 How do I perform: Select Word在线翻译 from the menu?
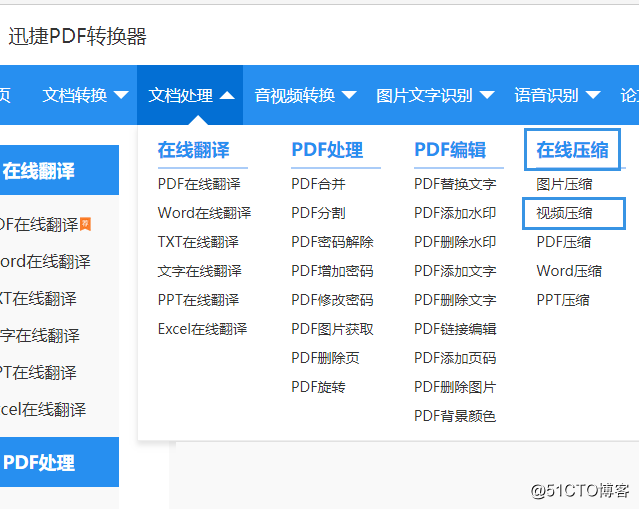coord(204,213)
